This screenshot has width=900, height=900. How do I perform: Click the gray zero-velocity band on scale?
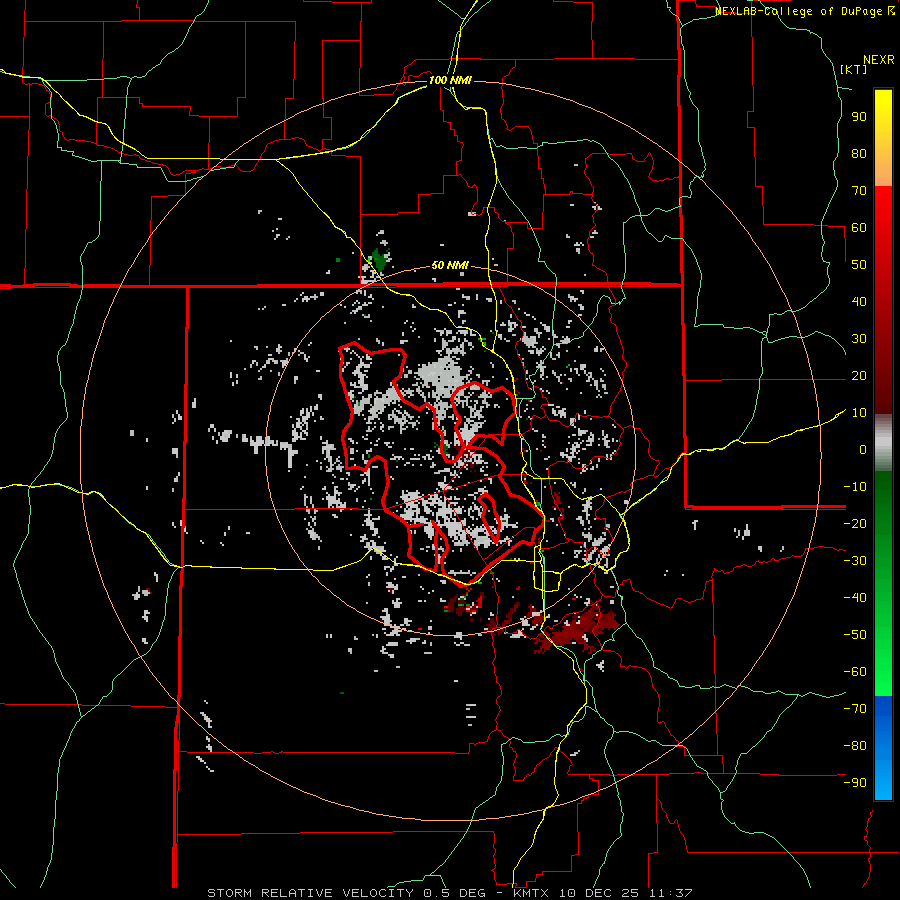(883, 442)
